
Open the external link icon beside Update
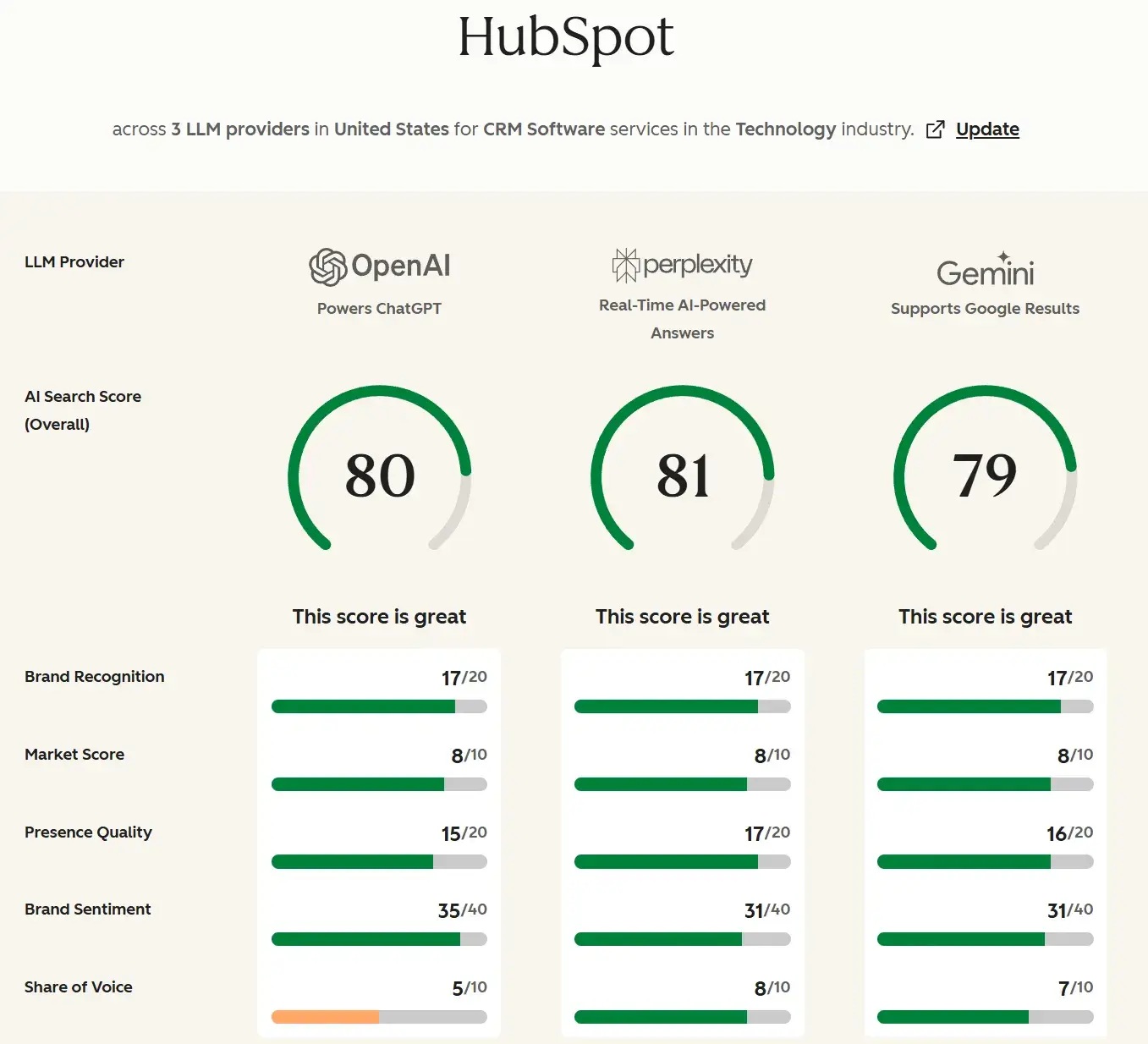point(935,129)
